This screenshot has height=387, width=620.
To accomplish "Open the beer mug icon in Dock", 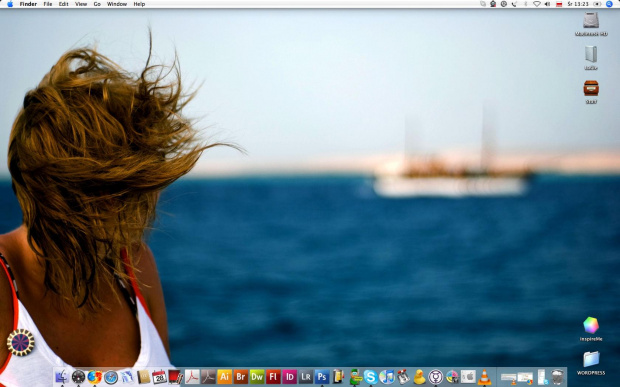I will click(x=338, y=377).
